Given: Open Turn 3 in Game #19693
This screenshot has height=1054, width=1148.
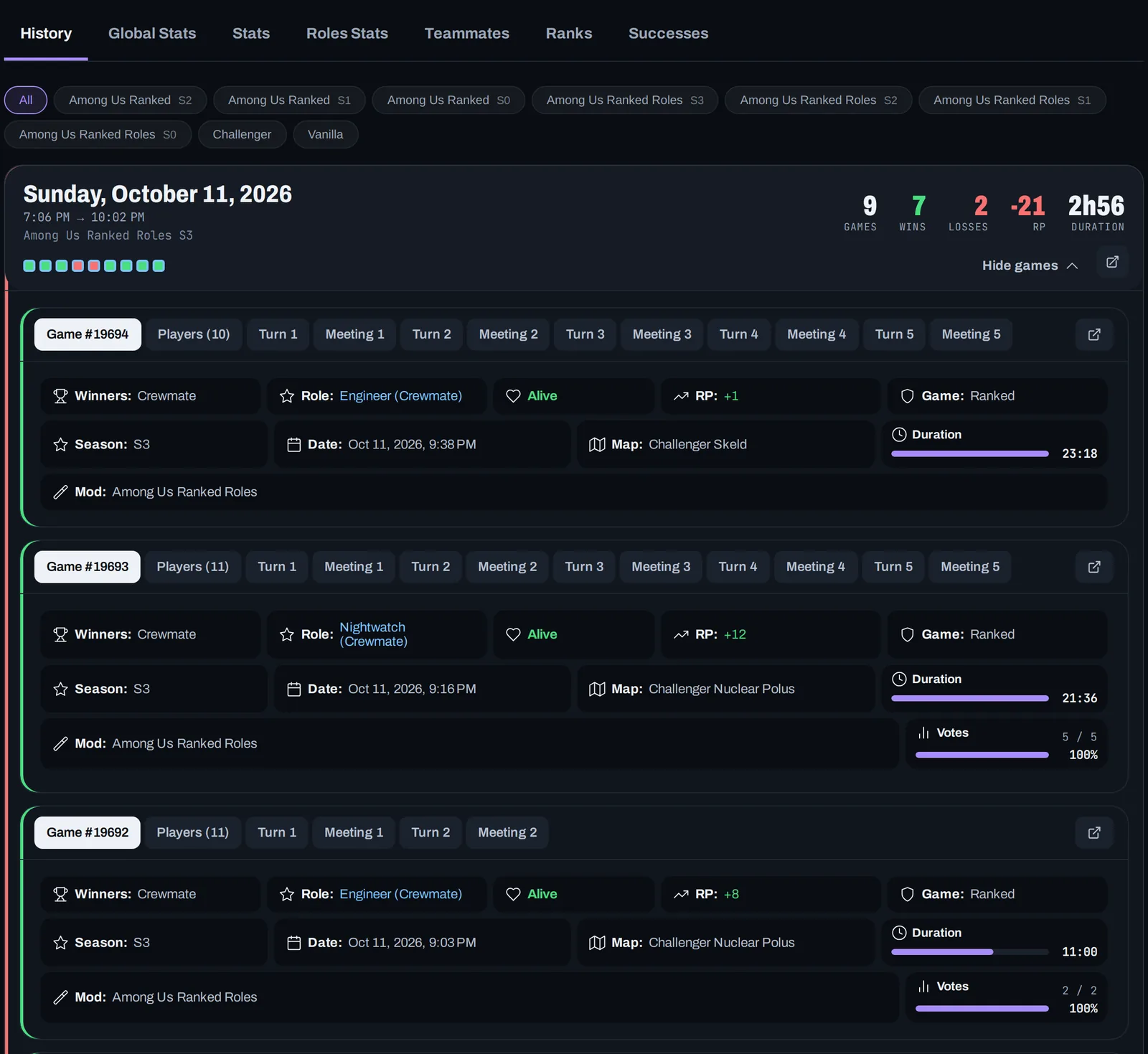Looking at the screenshot, I should (x=584, y=567).
